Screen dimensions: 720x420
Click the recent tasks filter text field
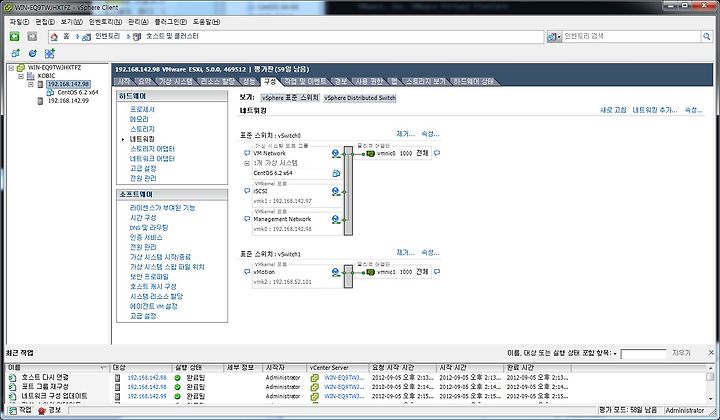[x=643, y=353]
